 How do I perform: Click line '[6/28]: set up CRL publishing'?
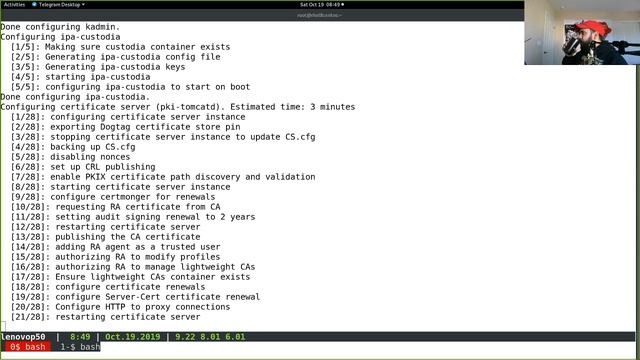tap(83, 167)
